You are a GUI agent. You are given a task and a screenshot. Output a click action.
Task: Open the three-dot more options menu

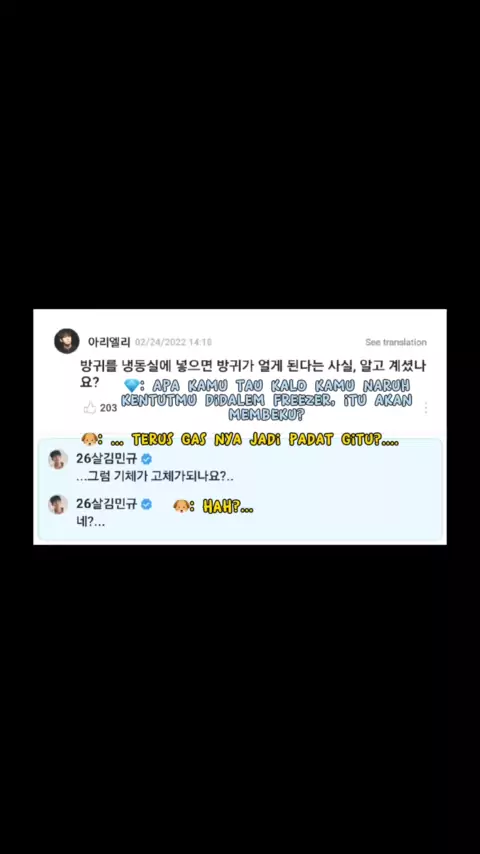coord(426,408)
